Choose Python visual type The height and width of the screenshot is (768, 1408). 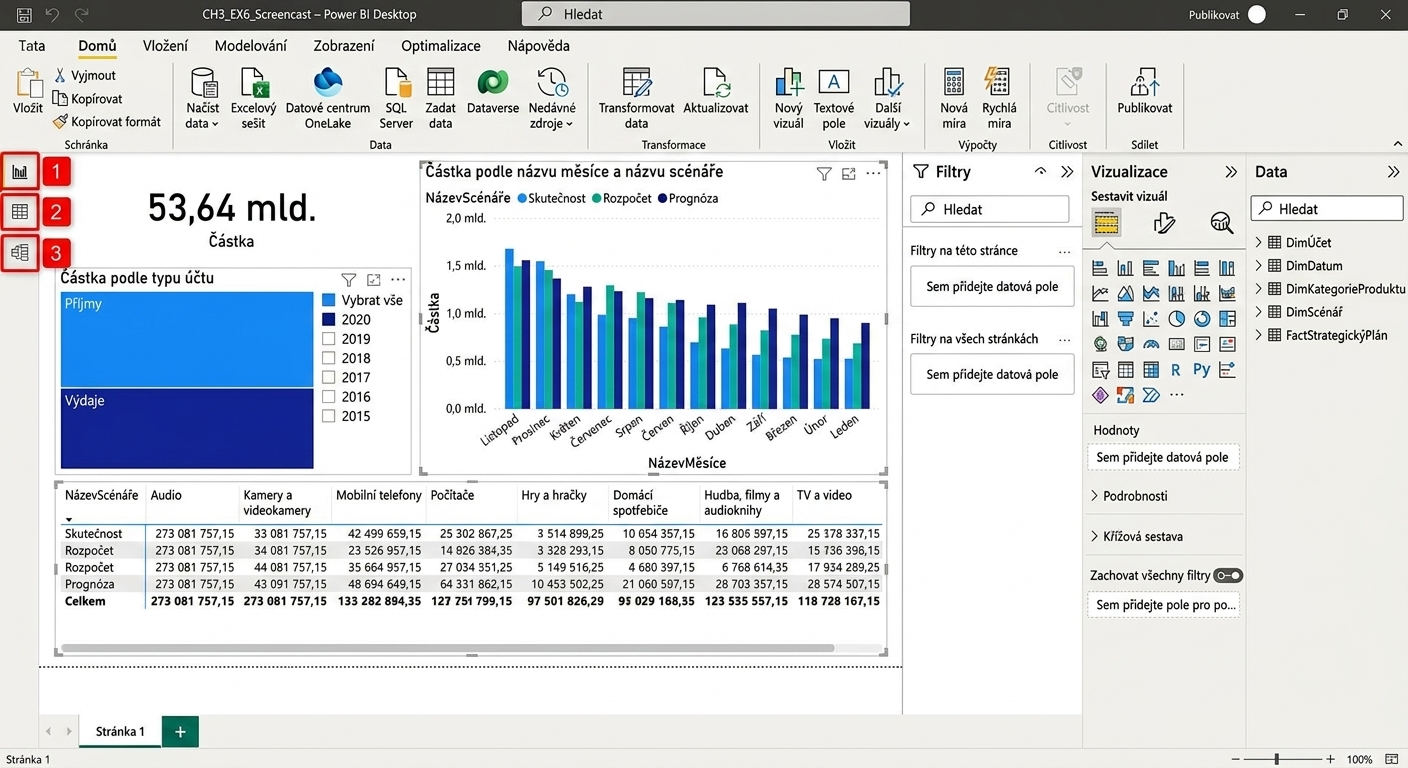(x=1202, y=369)
